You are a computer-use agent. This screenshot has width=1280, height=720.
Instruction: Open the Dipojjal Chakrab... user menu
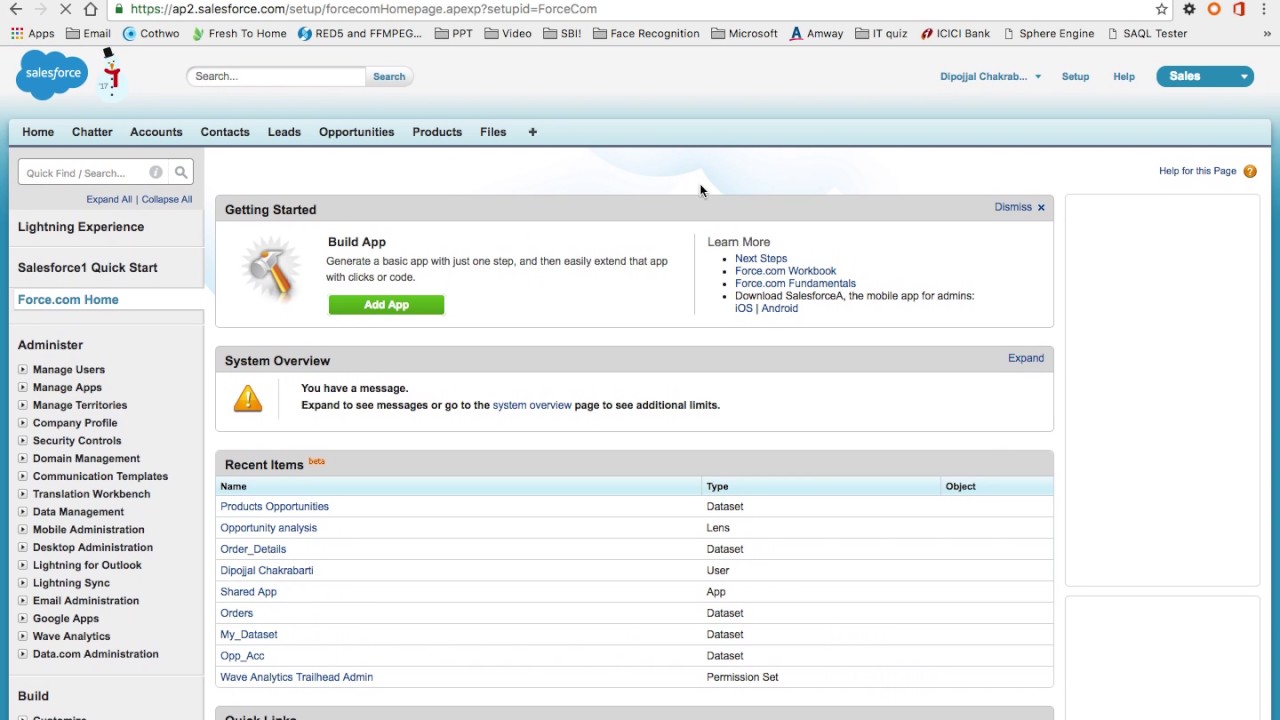(990, 76)
